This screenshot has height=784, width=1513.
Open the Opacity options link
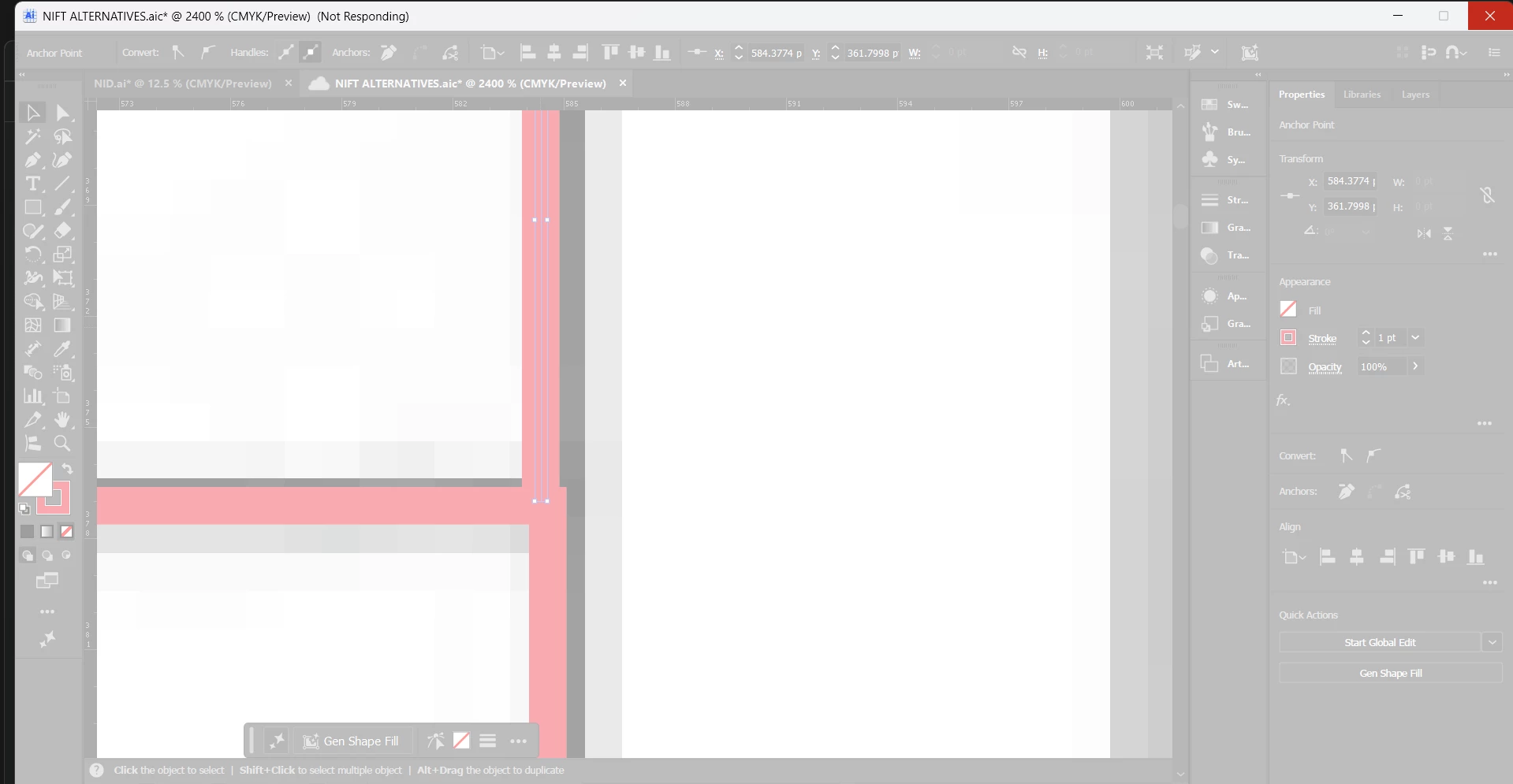[x=1325, y=367]
